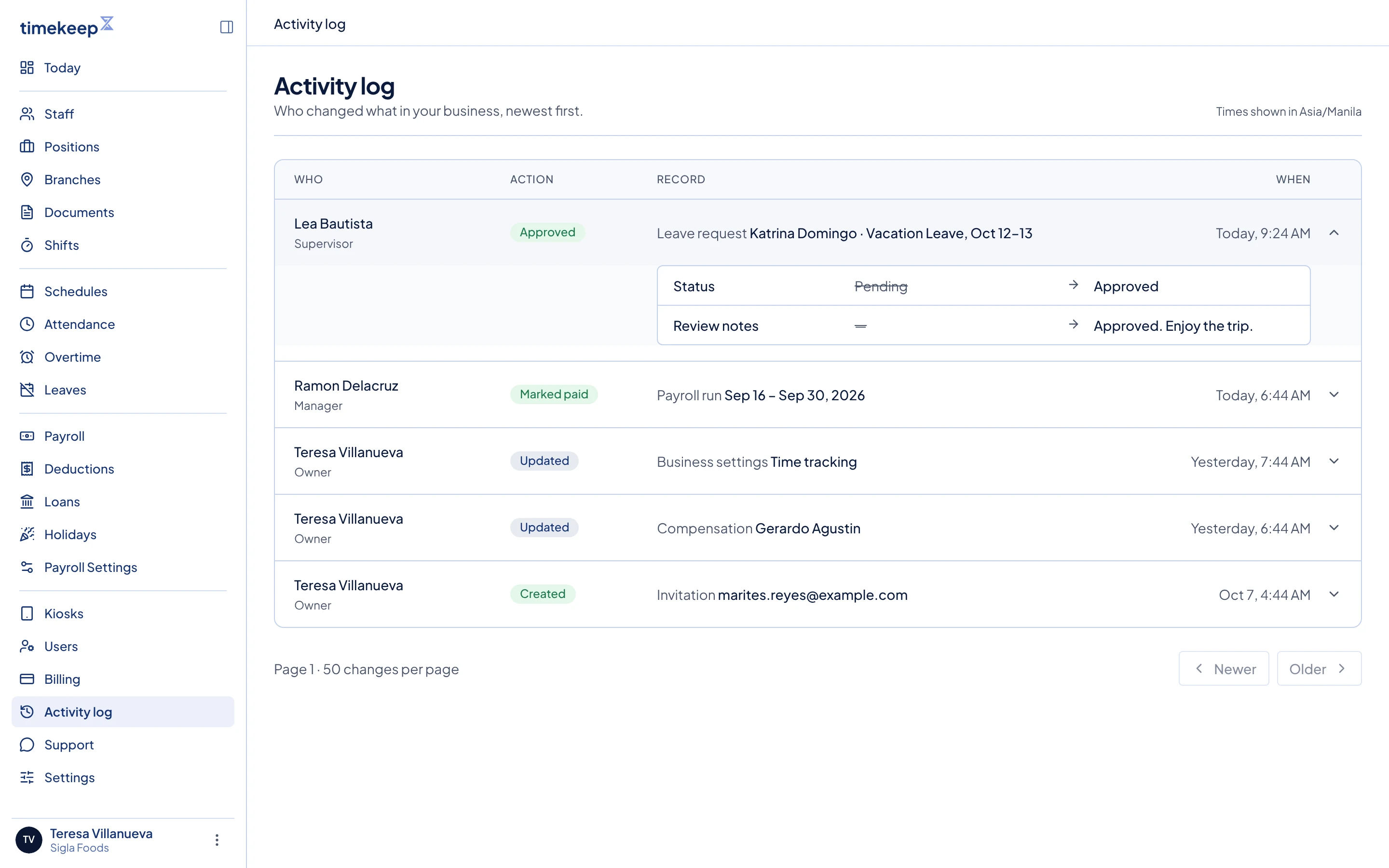Screen dimensions: 1389x868
Task: Click the 'Page 1 · 50 changes per page' text
Action: tap(366, 669)
